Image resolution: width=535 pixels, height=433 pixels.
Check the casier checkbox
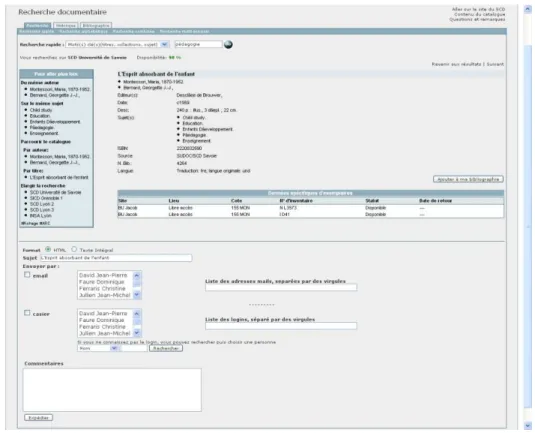(27, 313)
